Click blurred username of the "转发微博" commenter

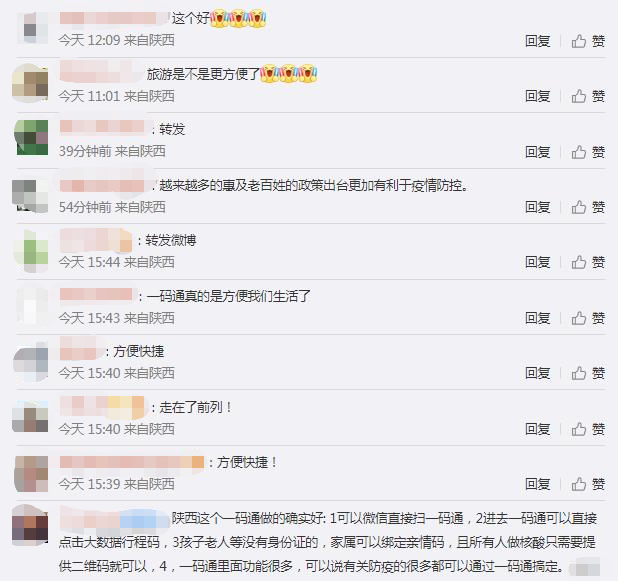point(96,240)
